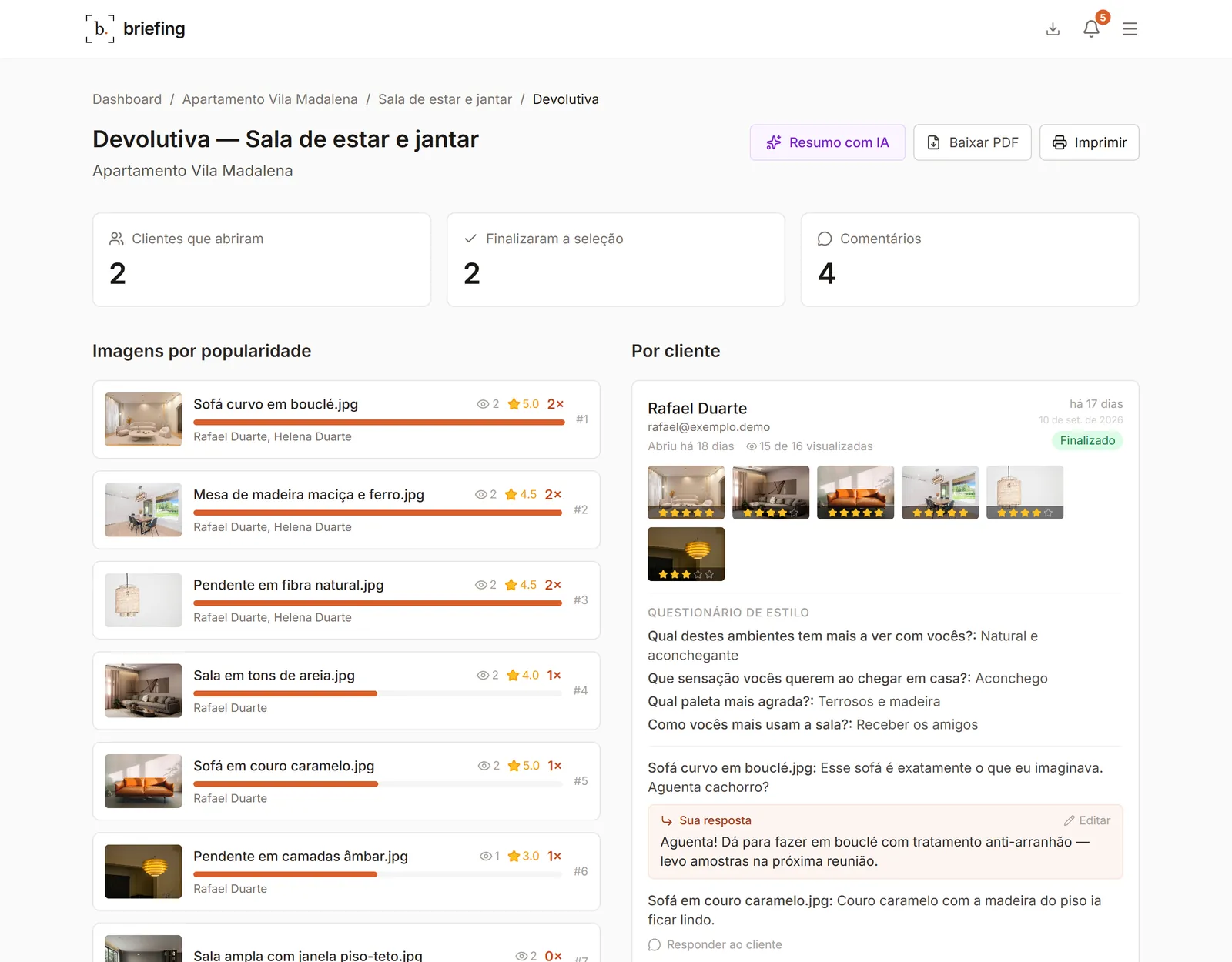Open Mesa de madeira maciça thumbnail in list
The width and height of the screenshot is (1232, 962).
(x=143, y=509)
